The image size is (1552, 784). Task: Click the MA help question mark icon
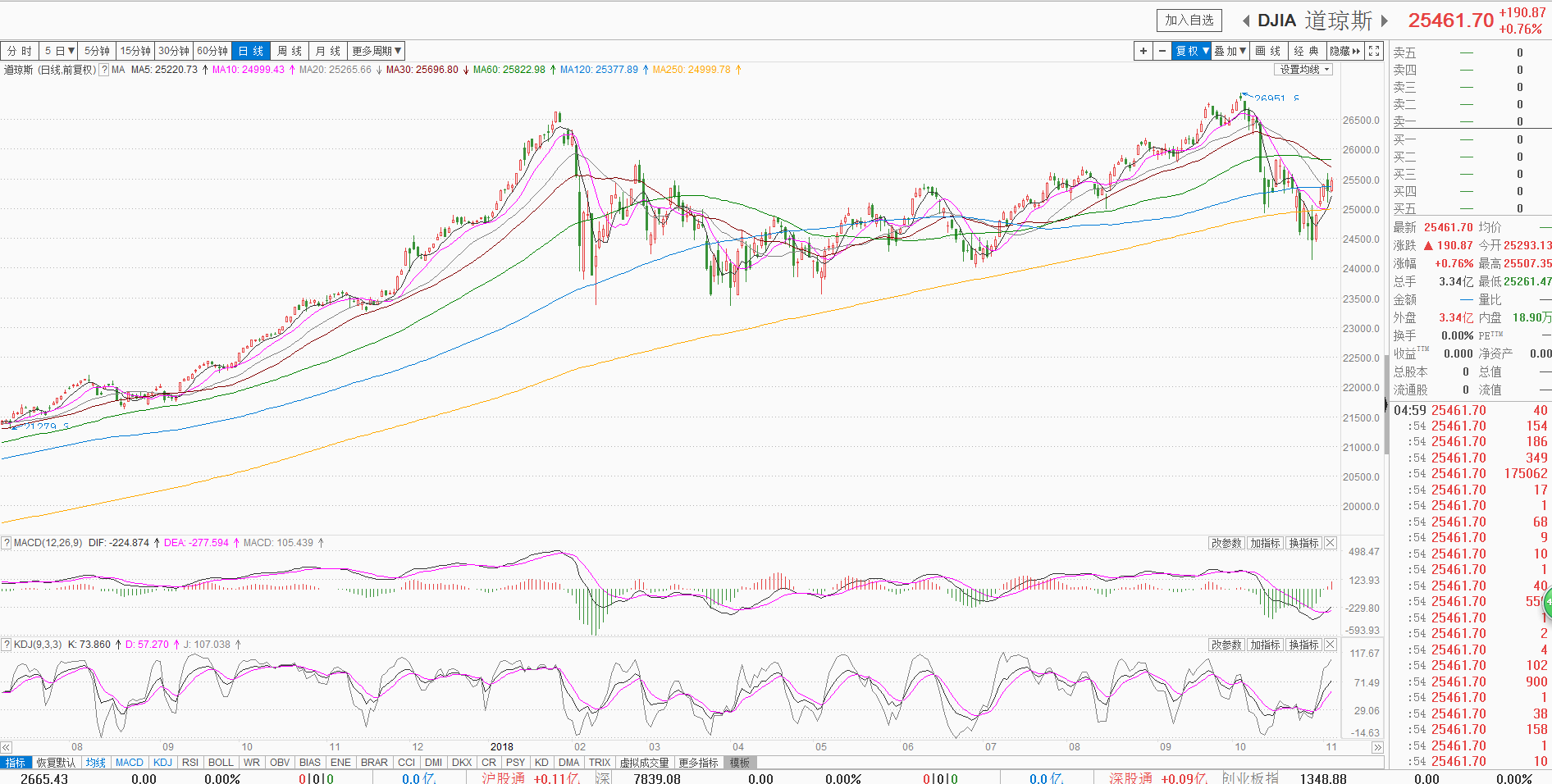[x=104, y=70]
